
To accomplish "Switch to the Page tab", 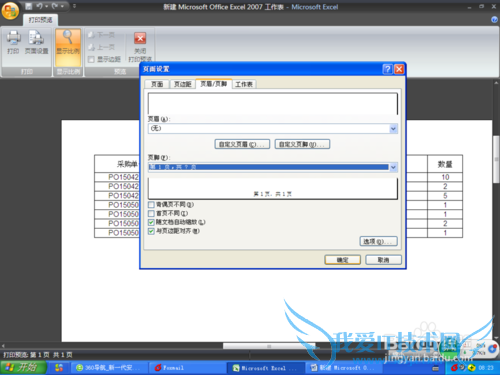I will [x=157, y=84].
